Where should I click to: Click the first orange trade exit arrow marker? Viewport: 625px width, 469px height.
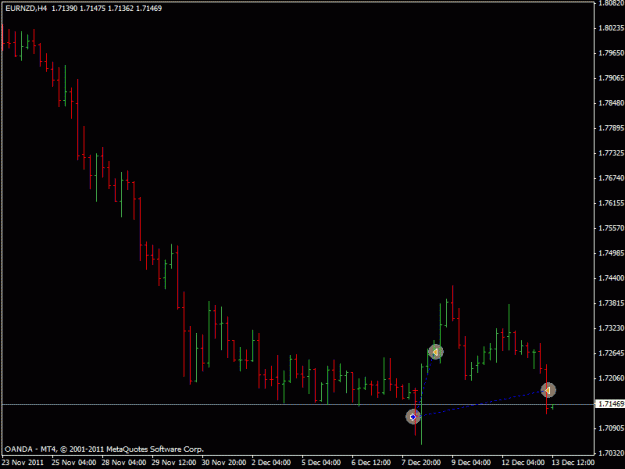click(435, 352)
